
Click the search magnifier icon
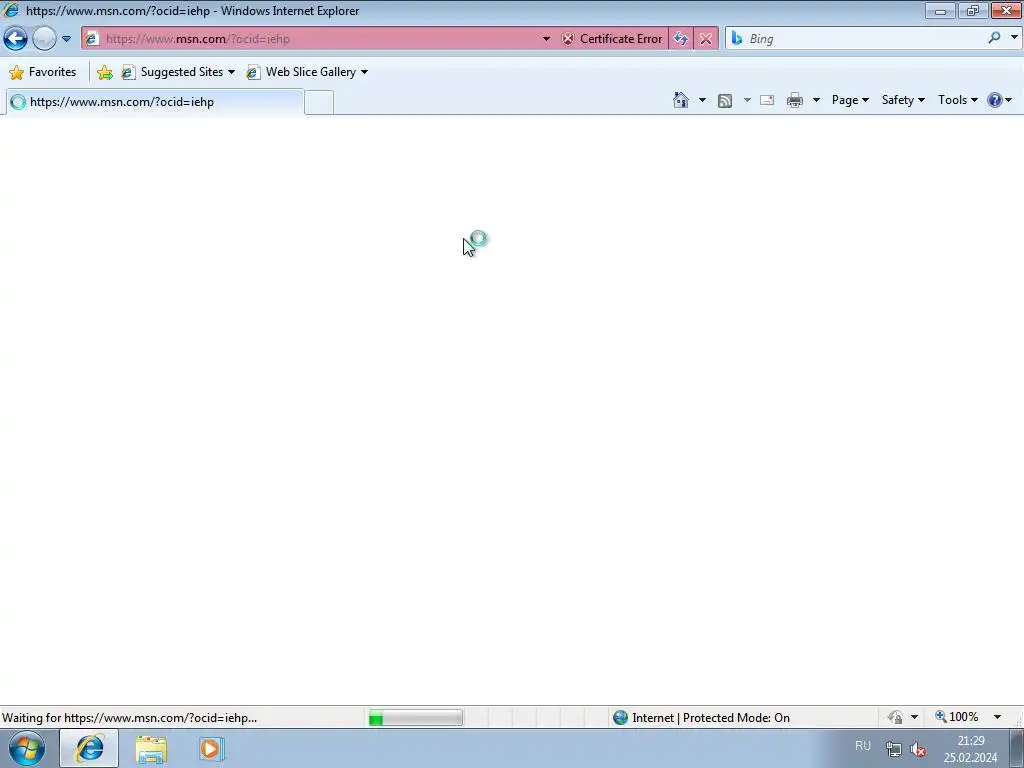pyautogui.click(x=994, y=38)
